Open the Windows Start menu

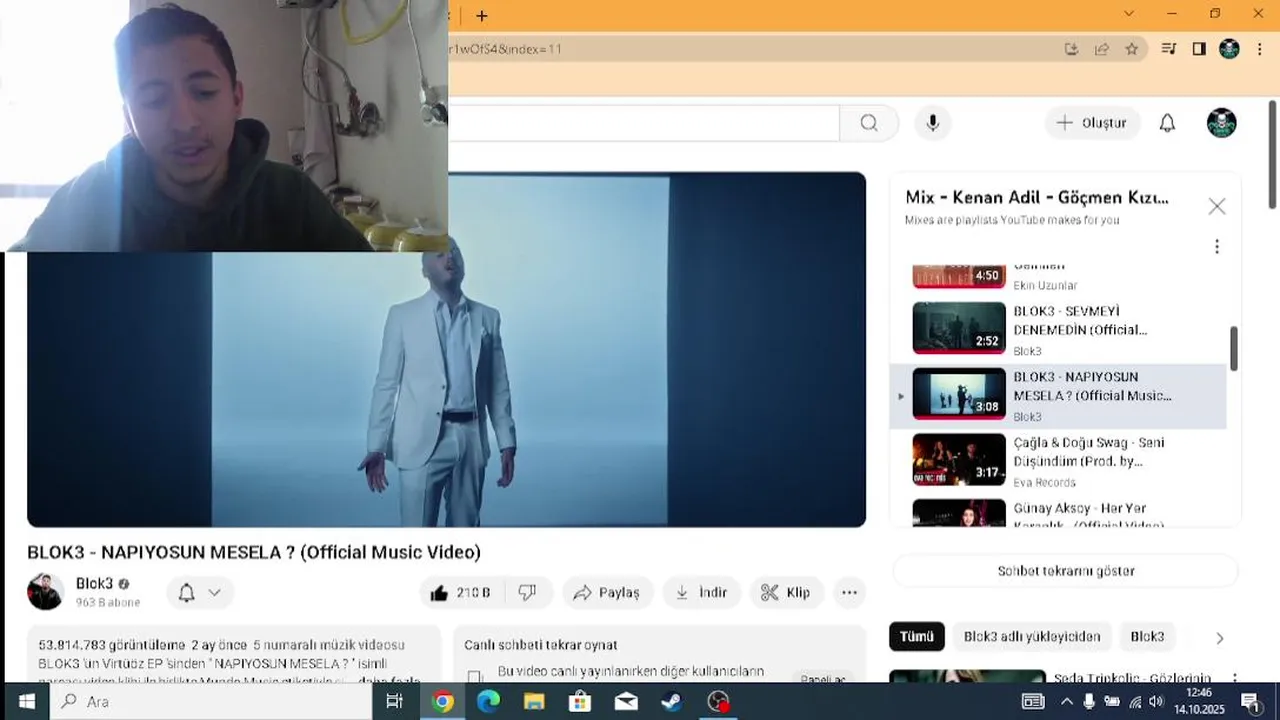[26, 701]
